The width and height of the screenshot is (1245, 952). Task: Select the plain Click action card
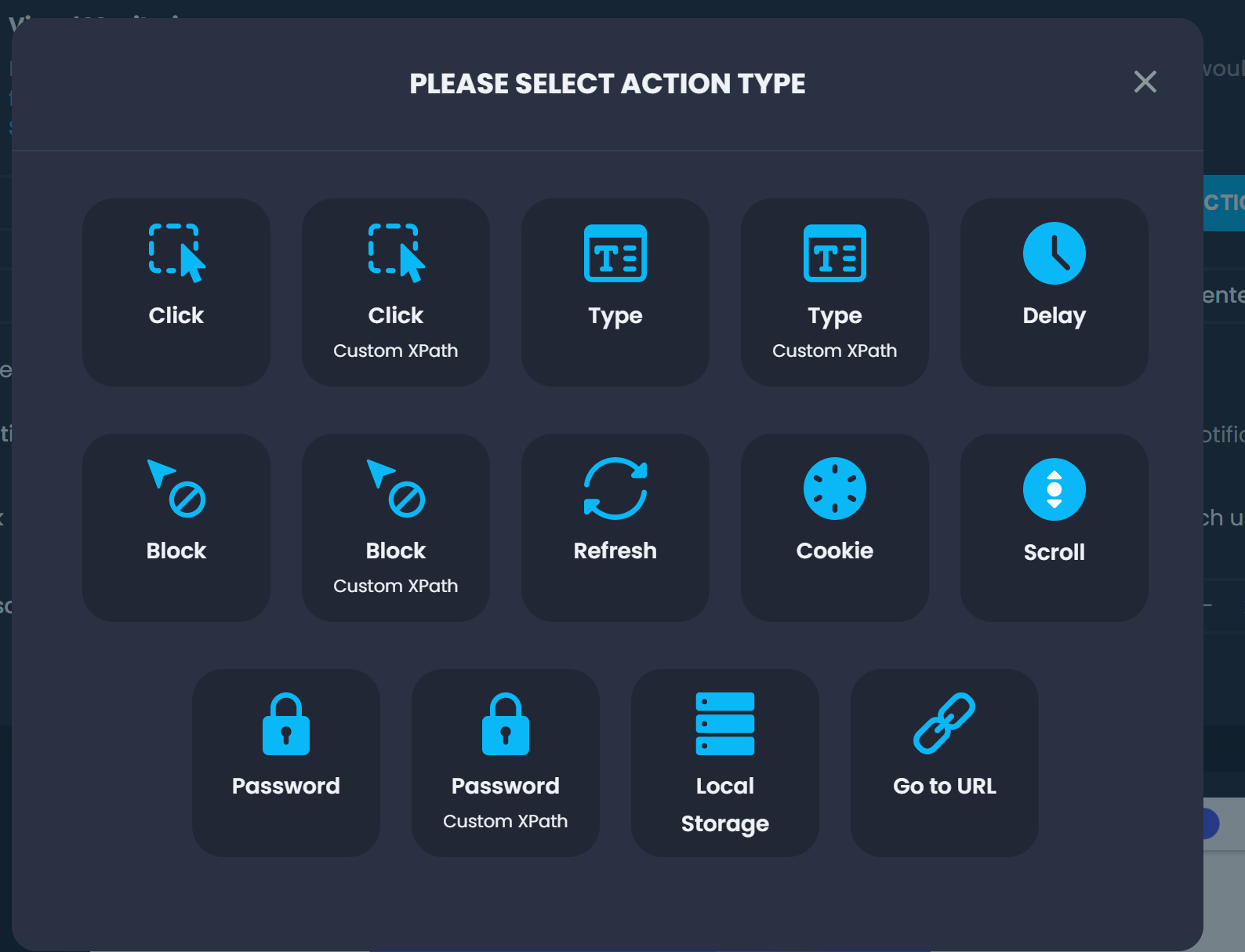176,292
